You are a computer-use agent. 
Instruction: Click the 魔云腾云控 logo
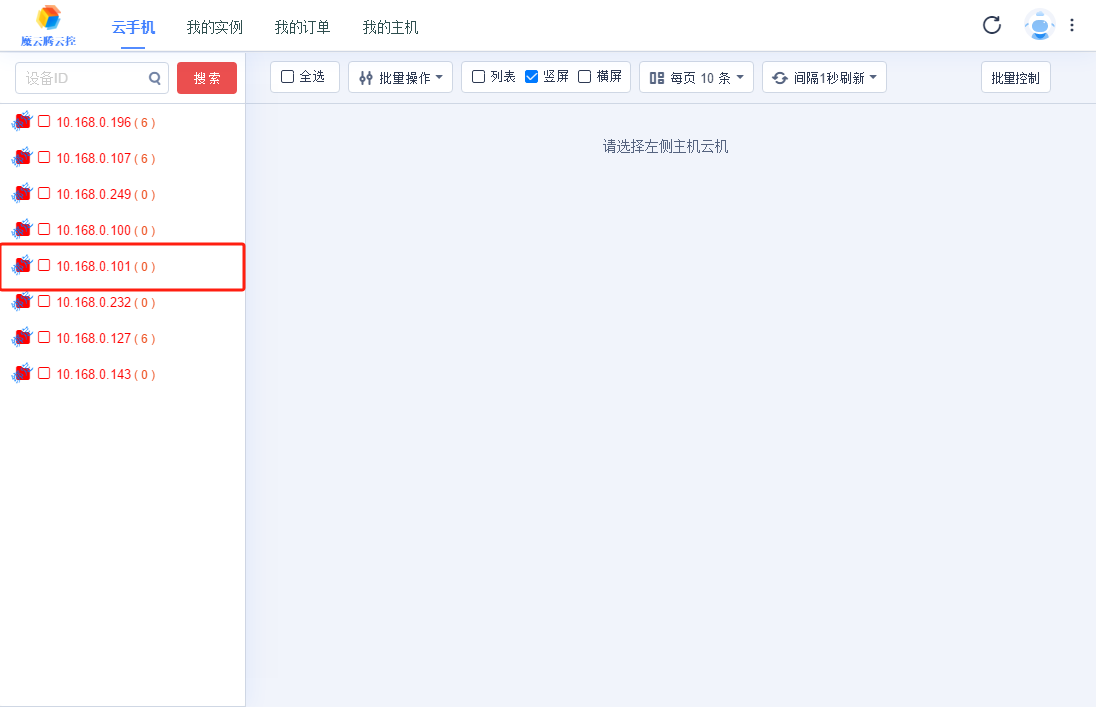48,26
